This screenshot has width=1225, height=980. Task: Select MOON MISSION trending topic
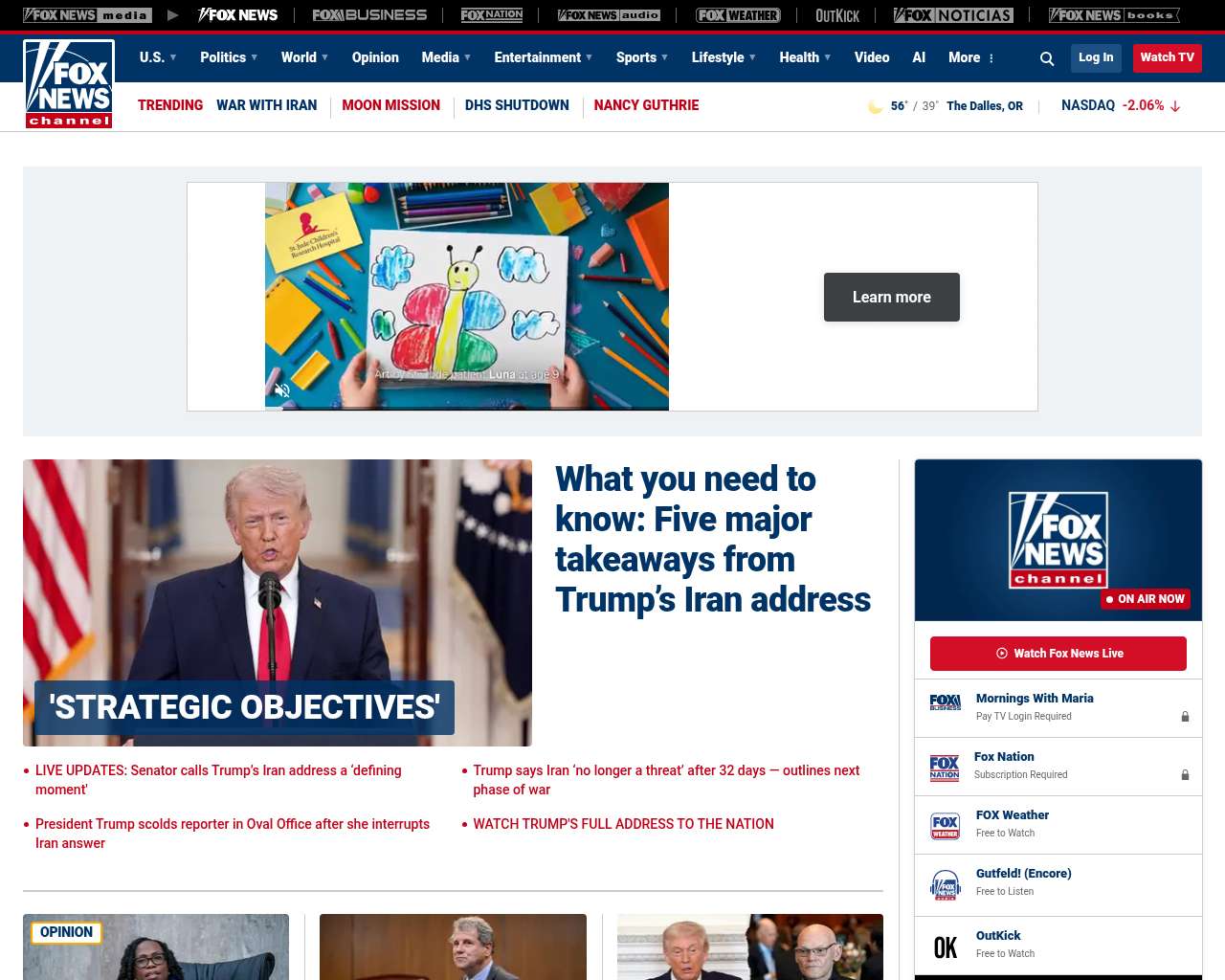point(390,105)
